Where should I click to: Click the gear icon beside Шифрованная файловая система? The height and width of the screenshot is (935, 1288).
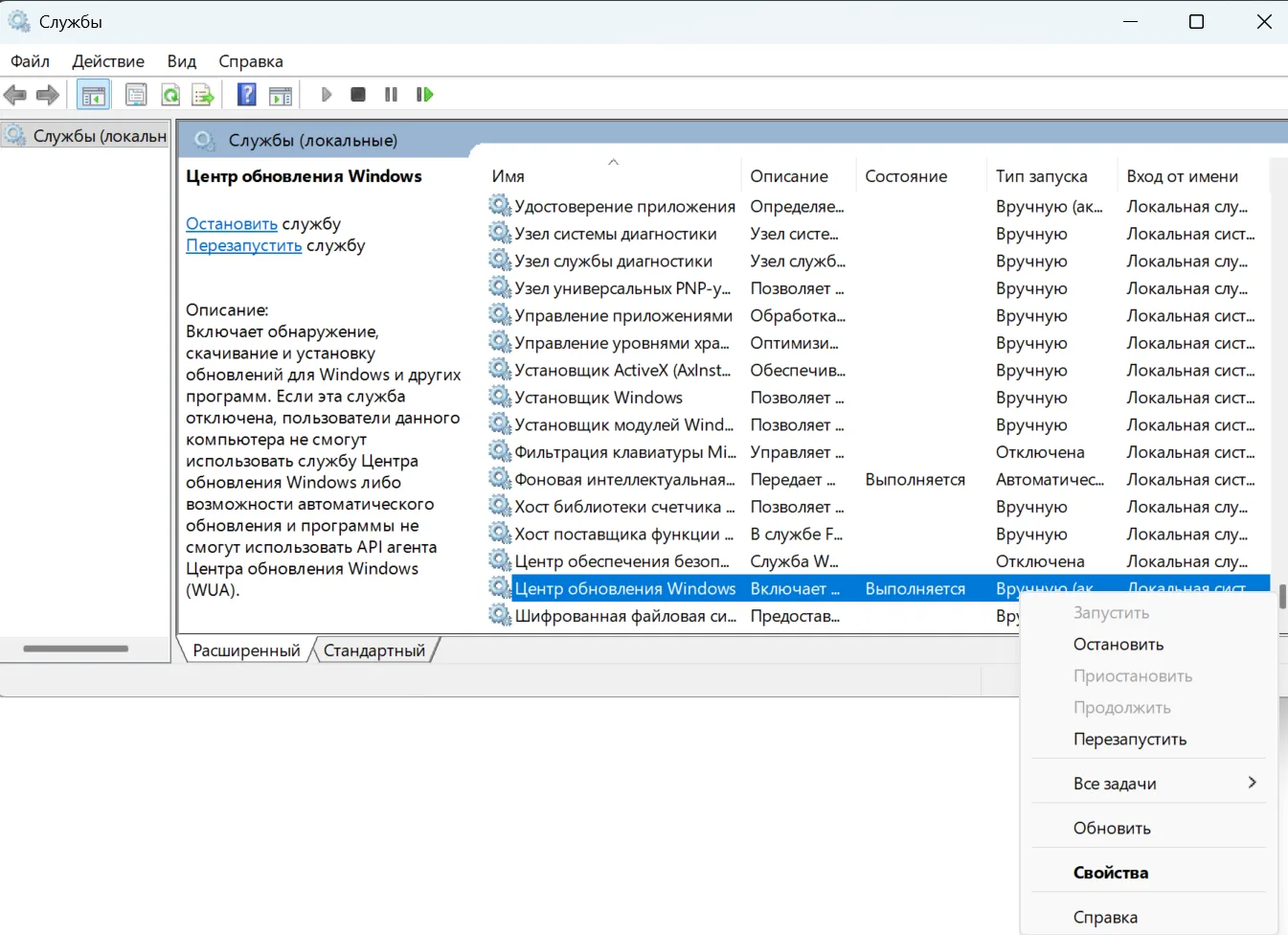pyautogui.click(x=499, y=615)
